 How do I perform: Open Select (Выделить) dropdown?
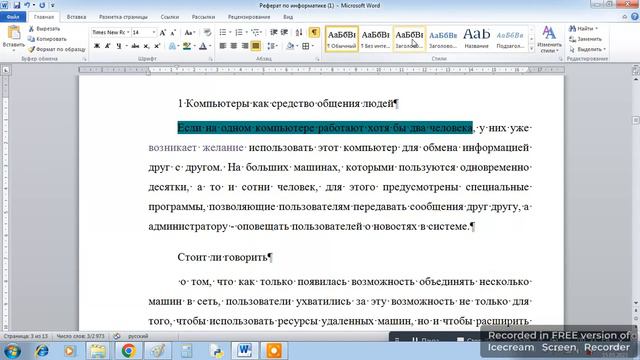[587, 49]
